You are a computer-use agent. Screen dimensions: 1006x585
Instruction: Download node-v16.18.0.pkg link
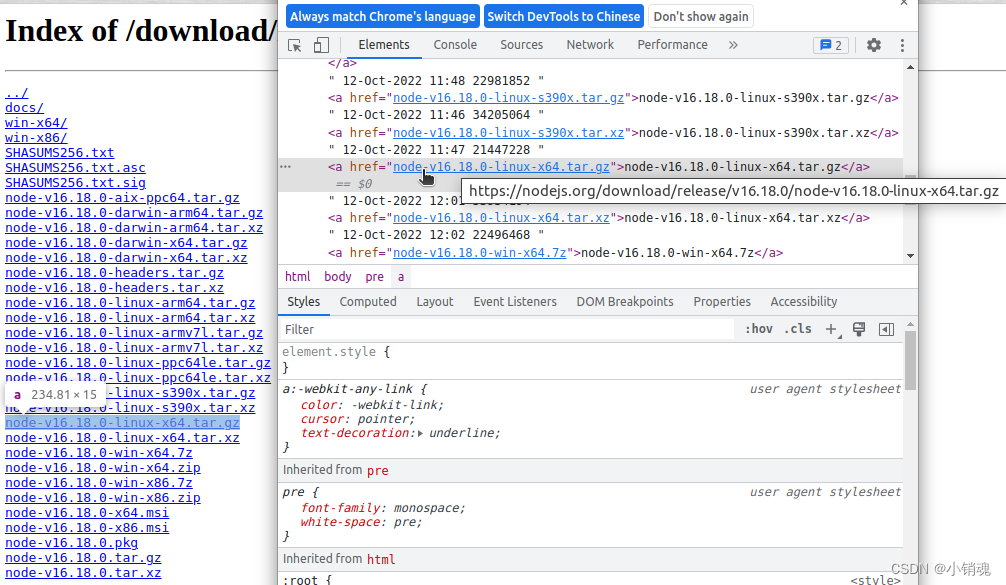coord(71,543)
